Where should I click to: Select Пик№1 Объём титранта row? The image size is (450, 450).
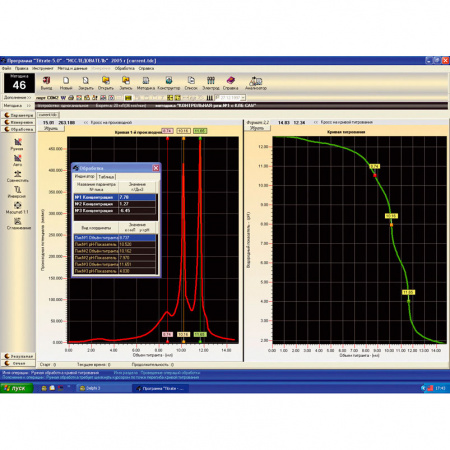click(115, 238)
